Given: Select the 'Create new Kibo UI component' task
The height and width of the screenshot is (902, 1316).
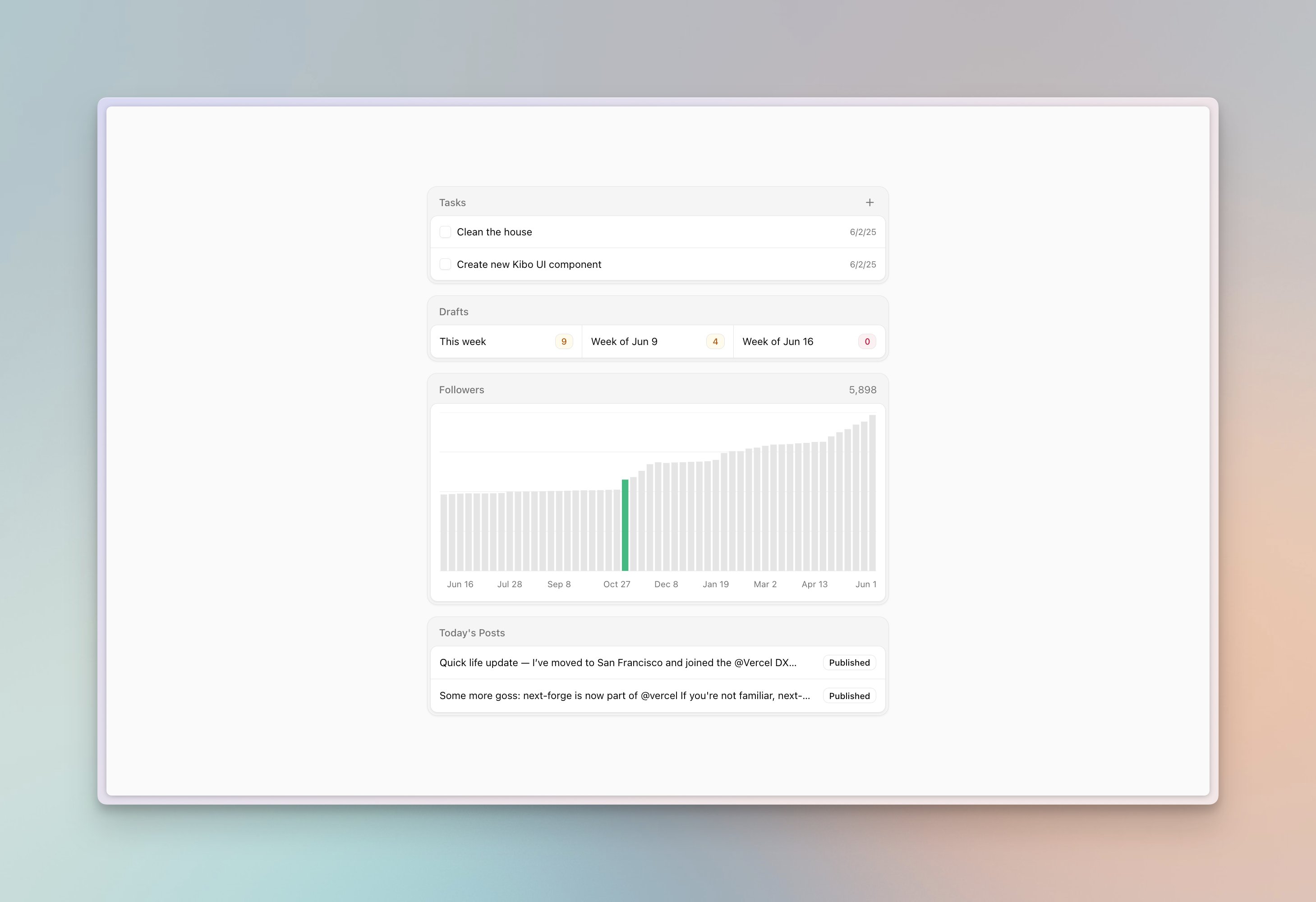Looking at the screenshot, I should point(528,264).
